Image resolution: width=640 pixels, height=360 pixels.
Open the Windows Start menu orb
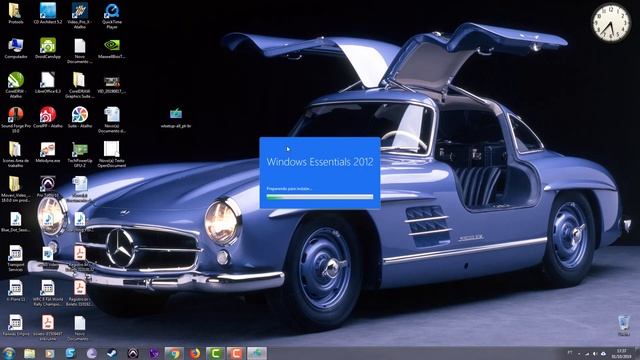coord(9,353)
